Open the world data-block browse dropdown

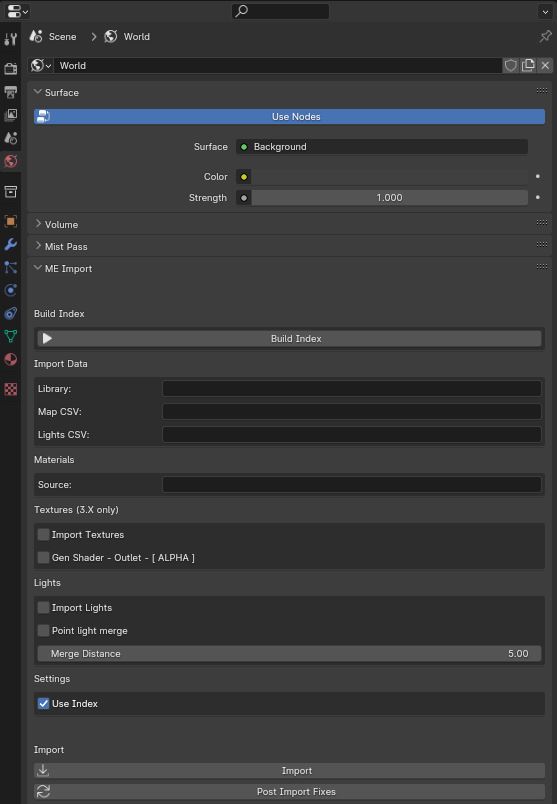coord(41,66)
